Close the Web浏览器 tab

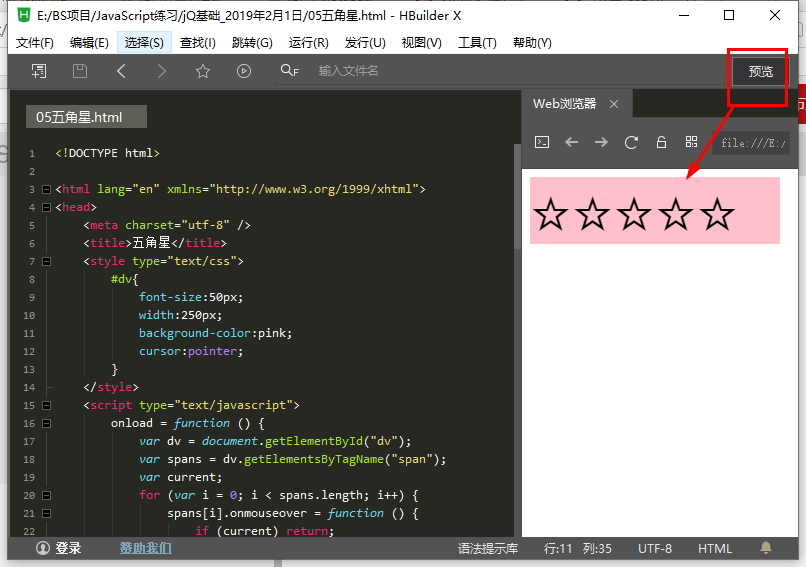click(x=614, y=104)
